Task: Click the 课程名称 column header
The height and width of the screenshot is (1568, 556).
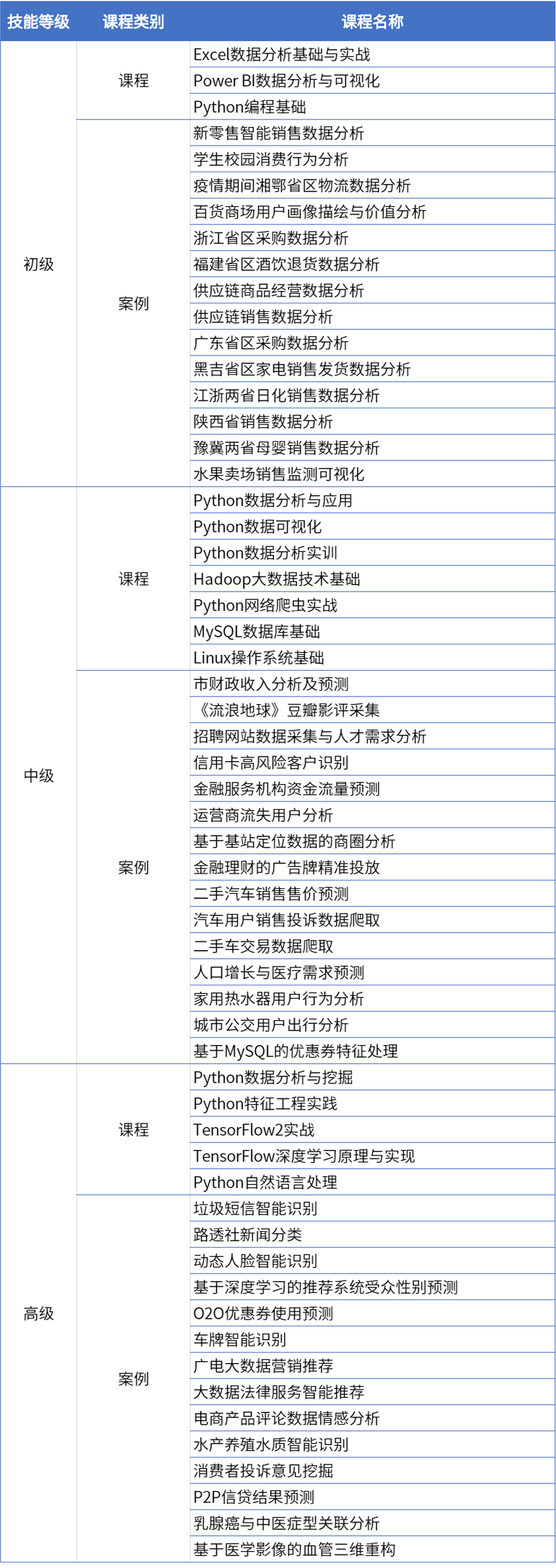Action: pyautogui.click(x=373, y=22)
